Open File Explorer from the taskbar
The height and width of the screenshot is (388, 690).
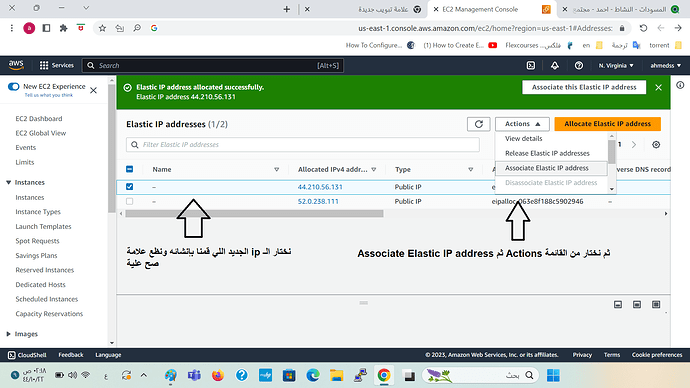[337, 375]
